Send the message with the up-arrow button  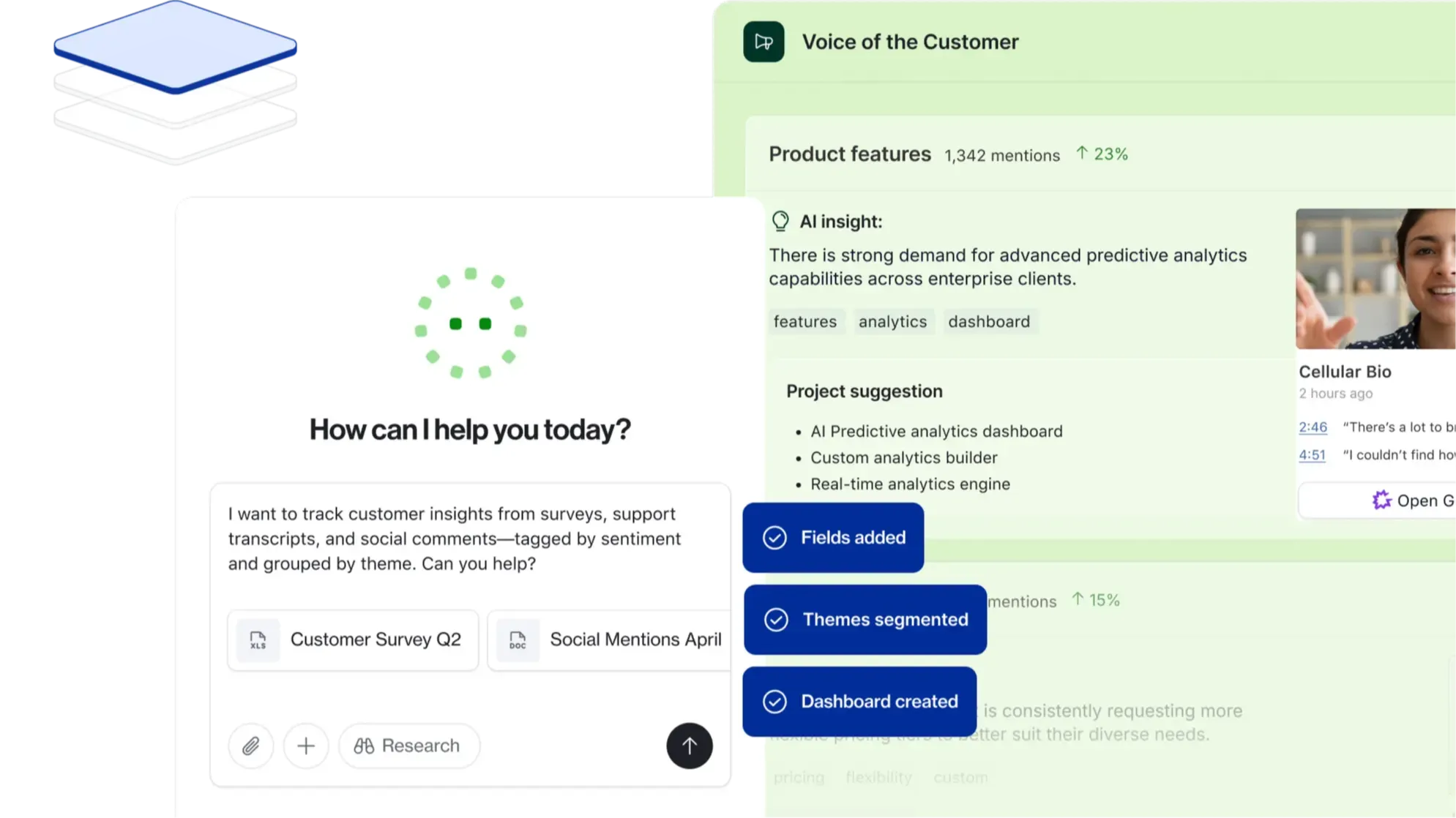(689, 746)
